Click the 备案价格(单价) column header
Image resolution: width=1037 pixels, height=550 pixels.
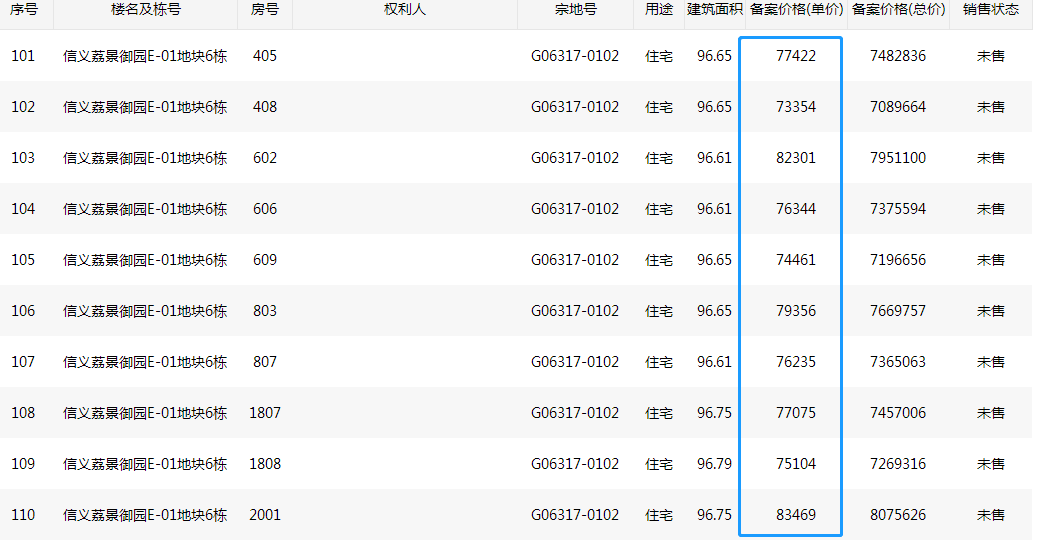click(x=796, y=10)
